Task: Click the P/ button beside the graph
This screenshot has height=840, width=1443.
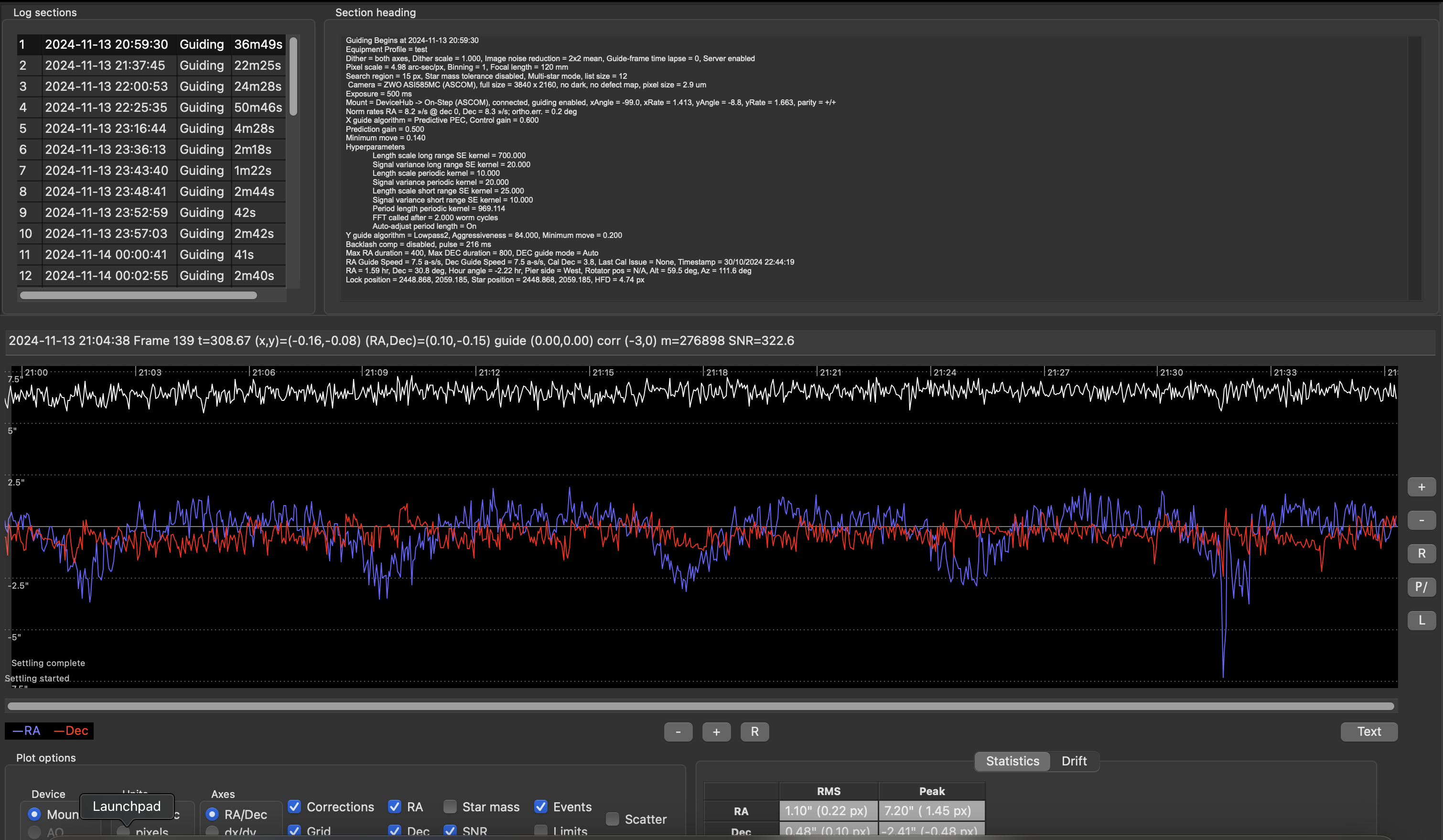Action: (x=1421, y=587)
